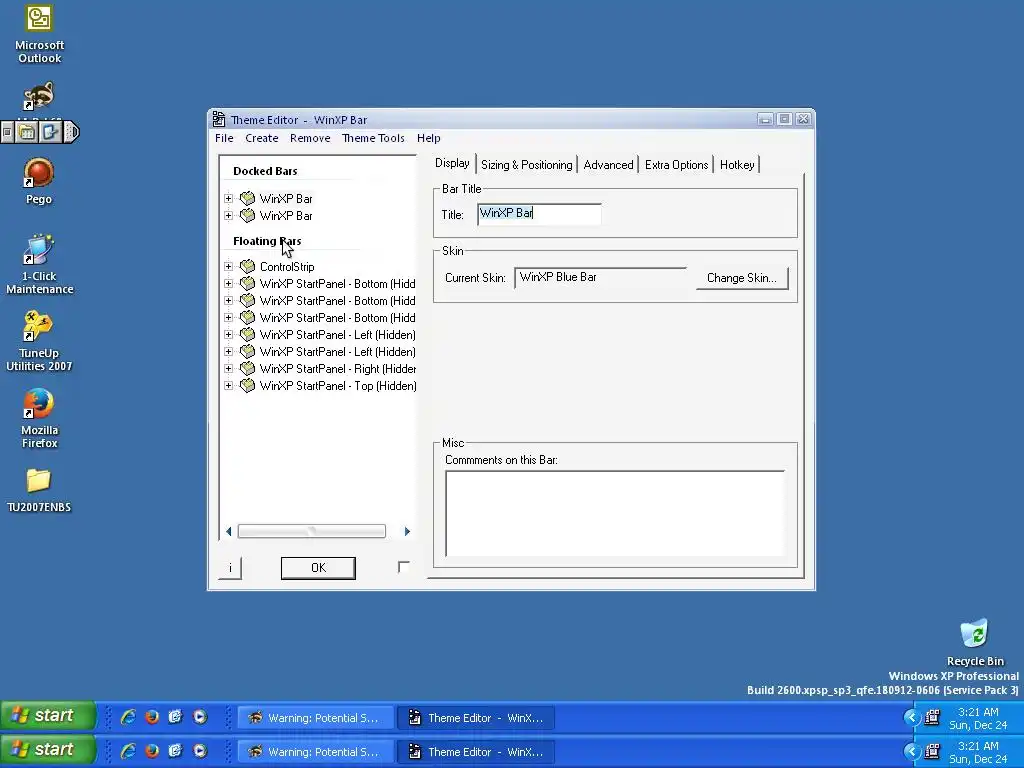Click the blue device icon on the ControlStrip
The width and height of the screenshot is (1024, 768).
coord(50,133)
